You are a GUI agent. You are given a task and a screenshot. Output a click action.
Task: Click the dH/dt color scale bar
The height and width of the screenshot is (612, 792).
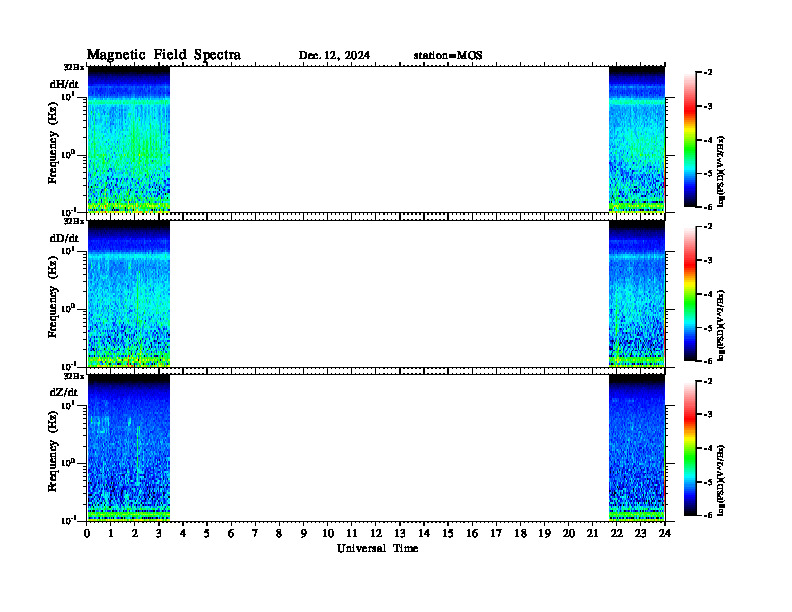(x=689, y=140)
